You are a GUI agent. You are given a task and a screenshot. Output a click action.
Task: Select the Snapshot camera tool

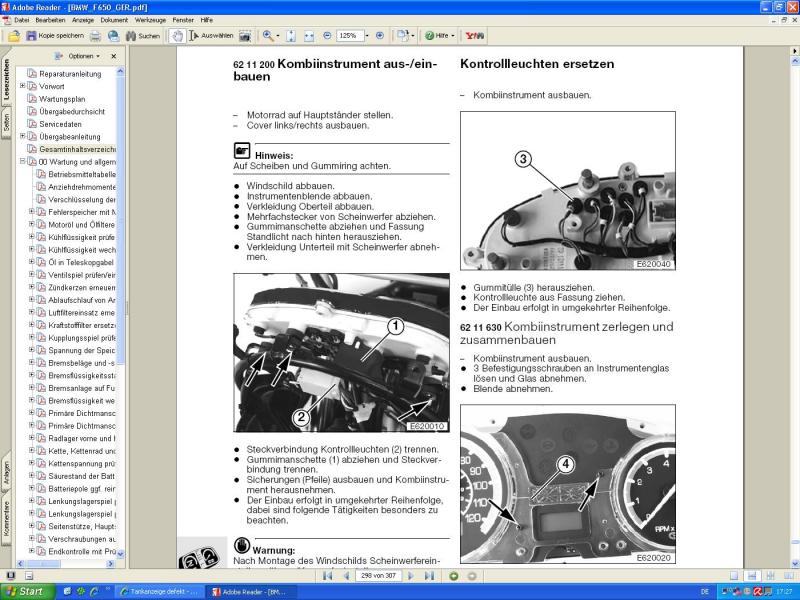click(245, 36)
